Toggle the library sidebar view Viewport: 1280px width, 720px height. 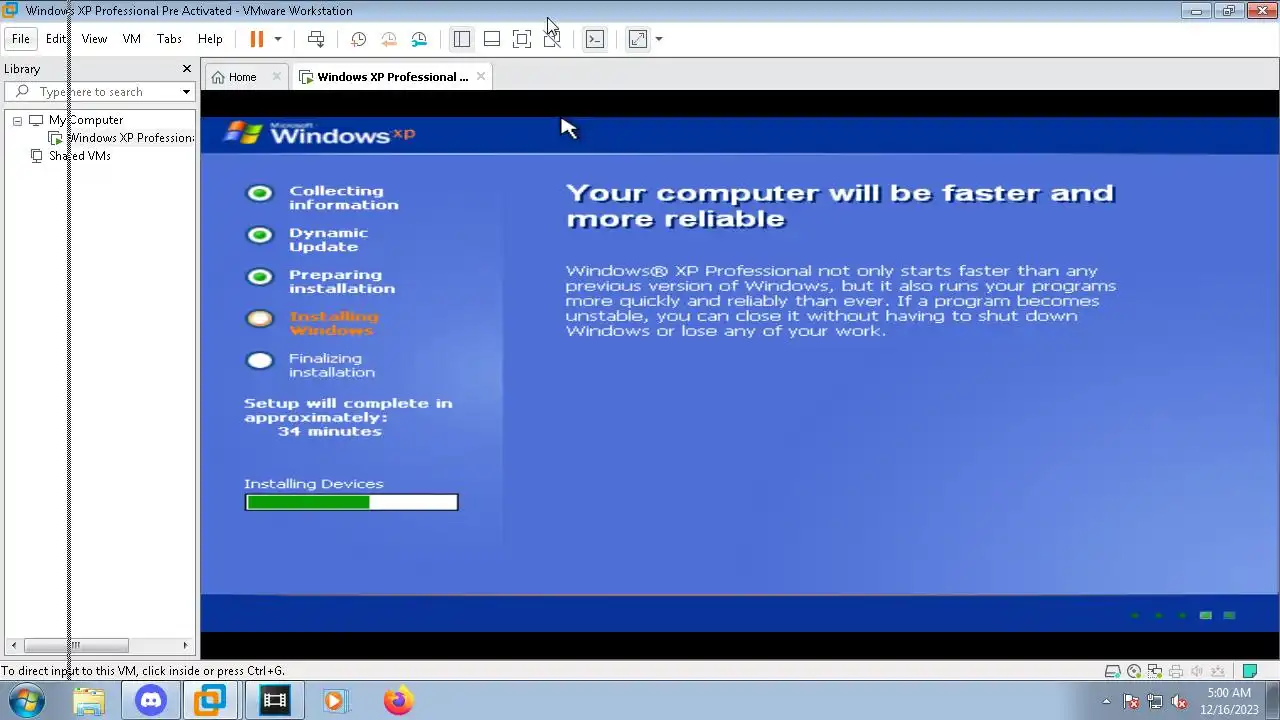461,39
